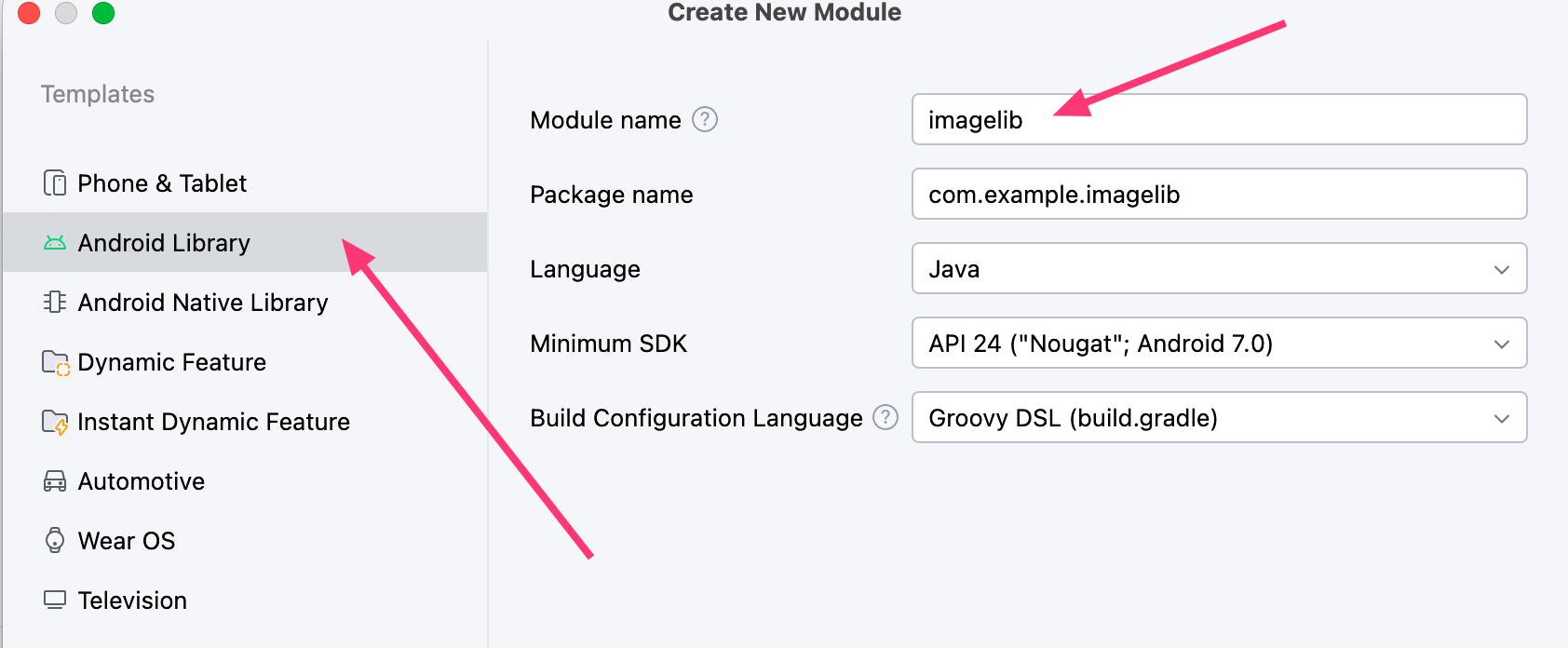
Task: Click the Wear OS watch icon
Action: [55, 541]
